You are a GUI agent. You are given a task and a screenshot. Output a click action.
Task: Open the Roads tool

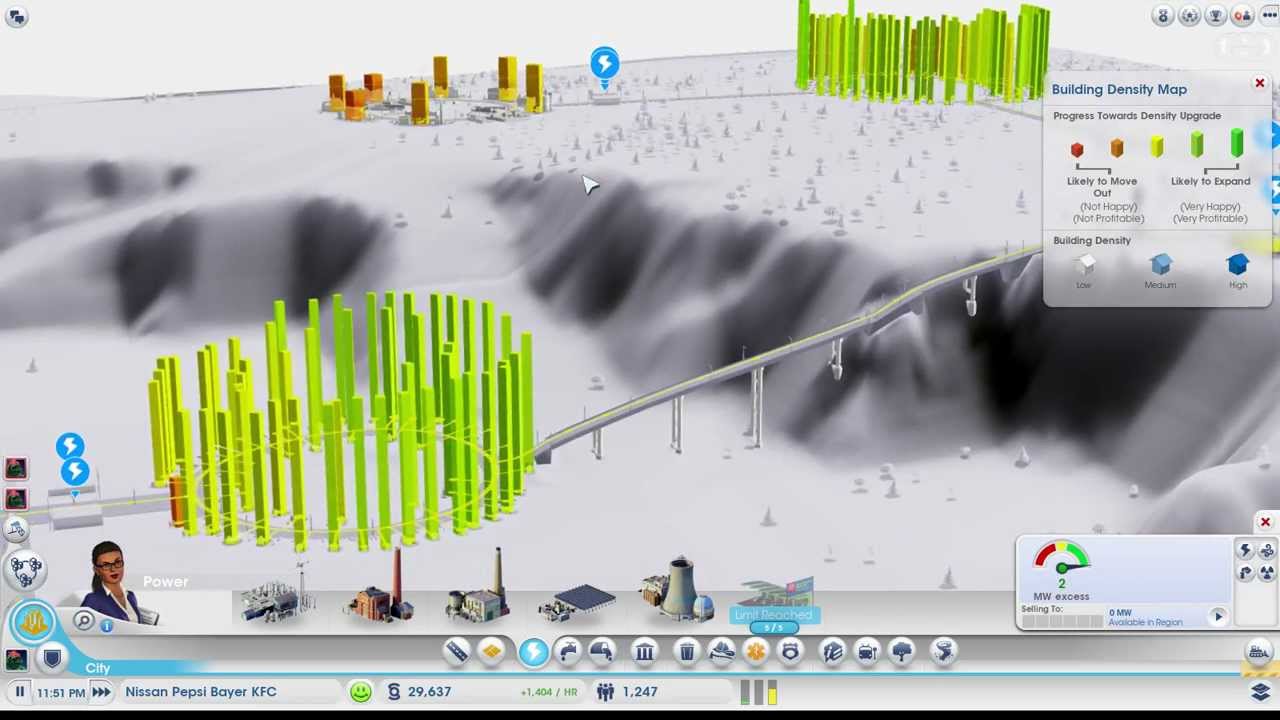point(456,652)
